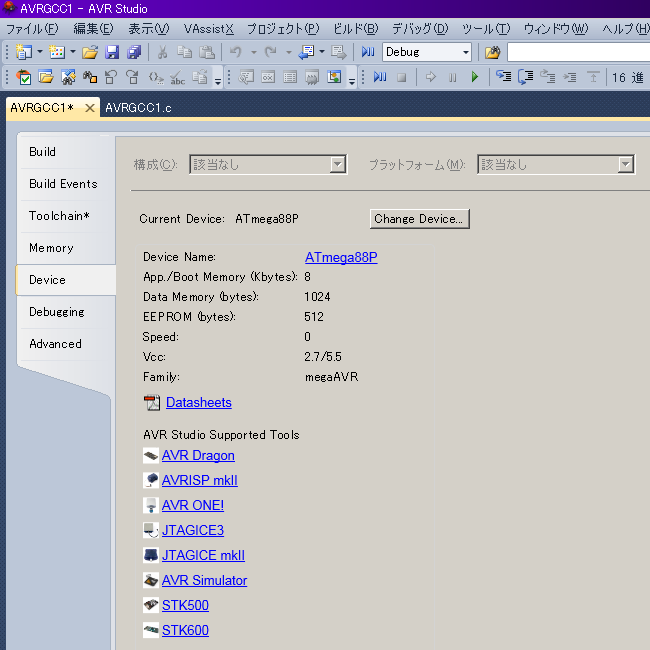Click the Paste clipboard icon
This screenshot has height=650, width=650.
point(207,52)
